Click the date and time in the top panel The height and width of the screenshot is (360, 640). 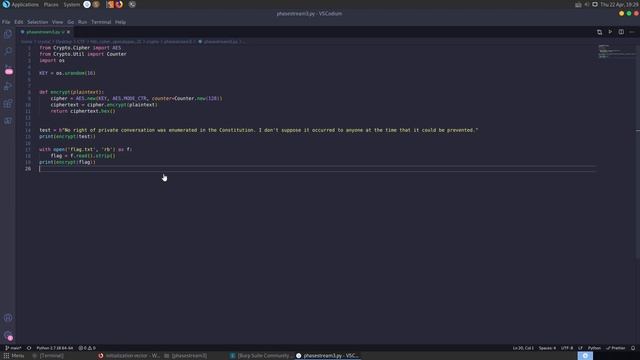[x=619, y=4]
